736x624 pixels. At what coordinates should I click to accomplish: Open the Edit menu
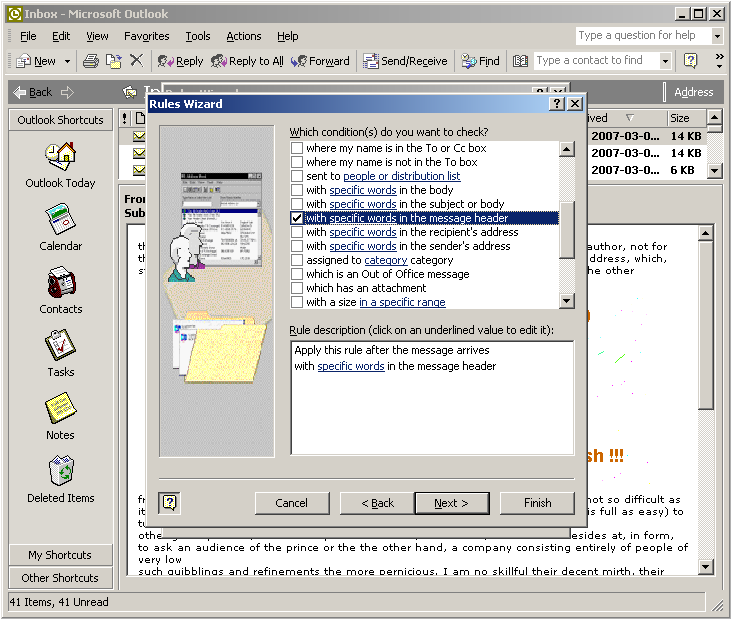tap(61, 37)
